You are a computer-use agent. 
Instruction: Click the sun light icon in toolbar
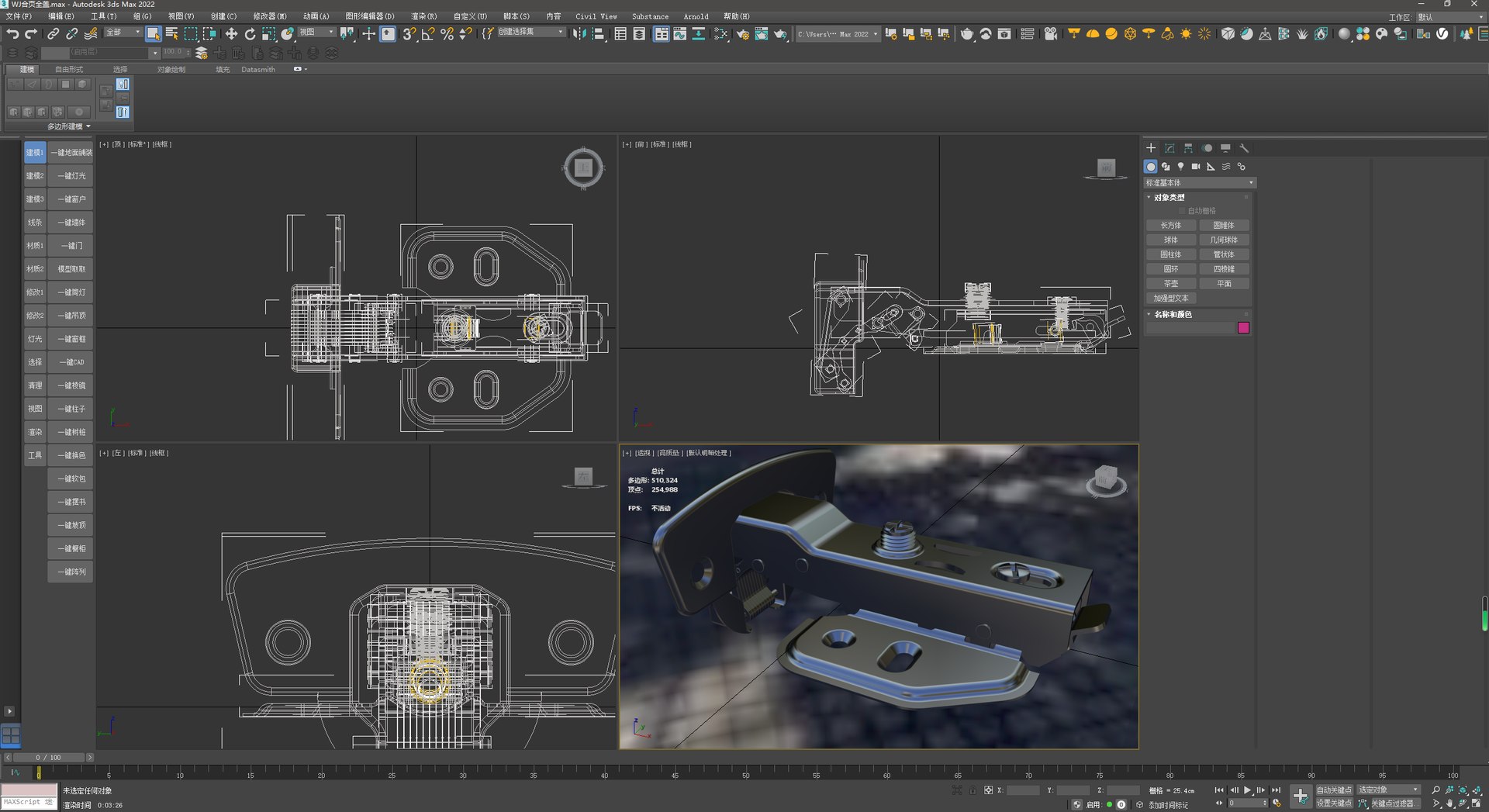[1186, 33]
